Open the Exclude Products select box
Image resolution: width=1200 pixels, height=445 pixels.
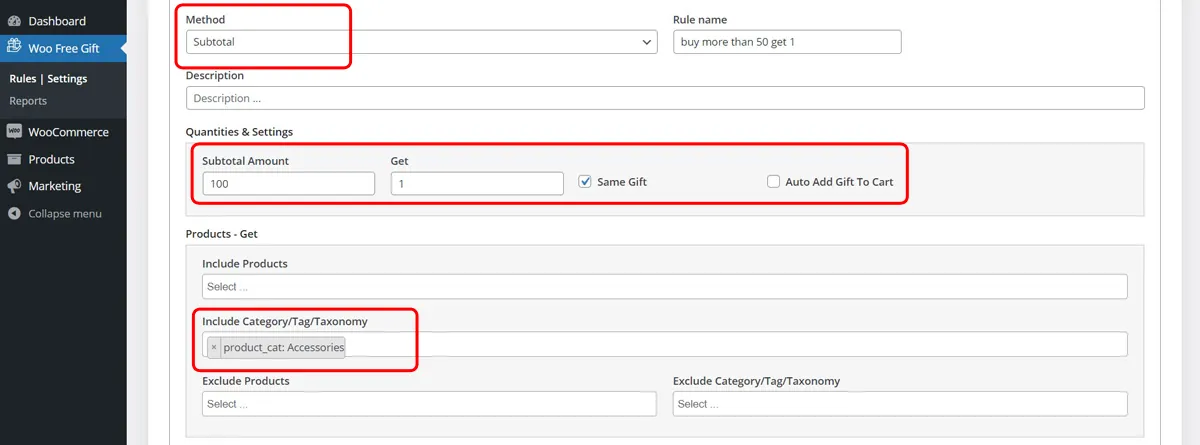429,404
